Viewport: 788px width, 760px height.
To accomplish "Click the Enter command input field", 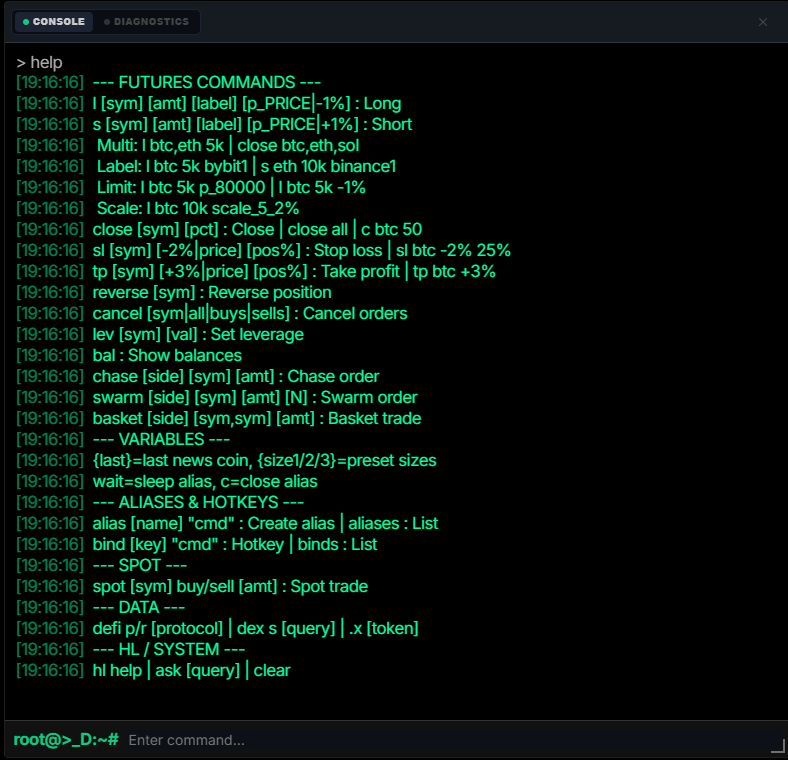I will point(447,740).
